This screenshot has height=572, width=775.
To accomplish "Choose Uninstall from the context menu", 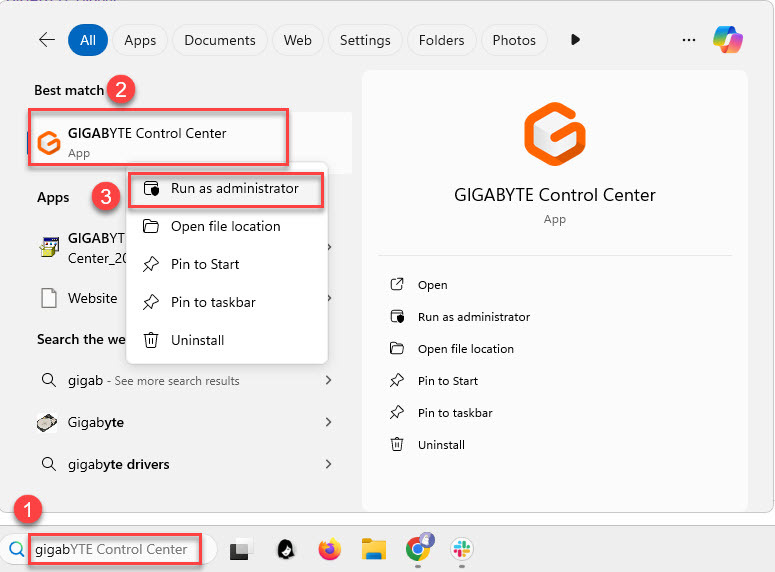I will [x=196, y=340].
